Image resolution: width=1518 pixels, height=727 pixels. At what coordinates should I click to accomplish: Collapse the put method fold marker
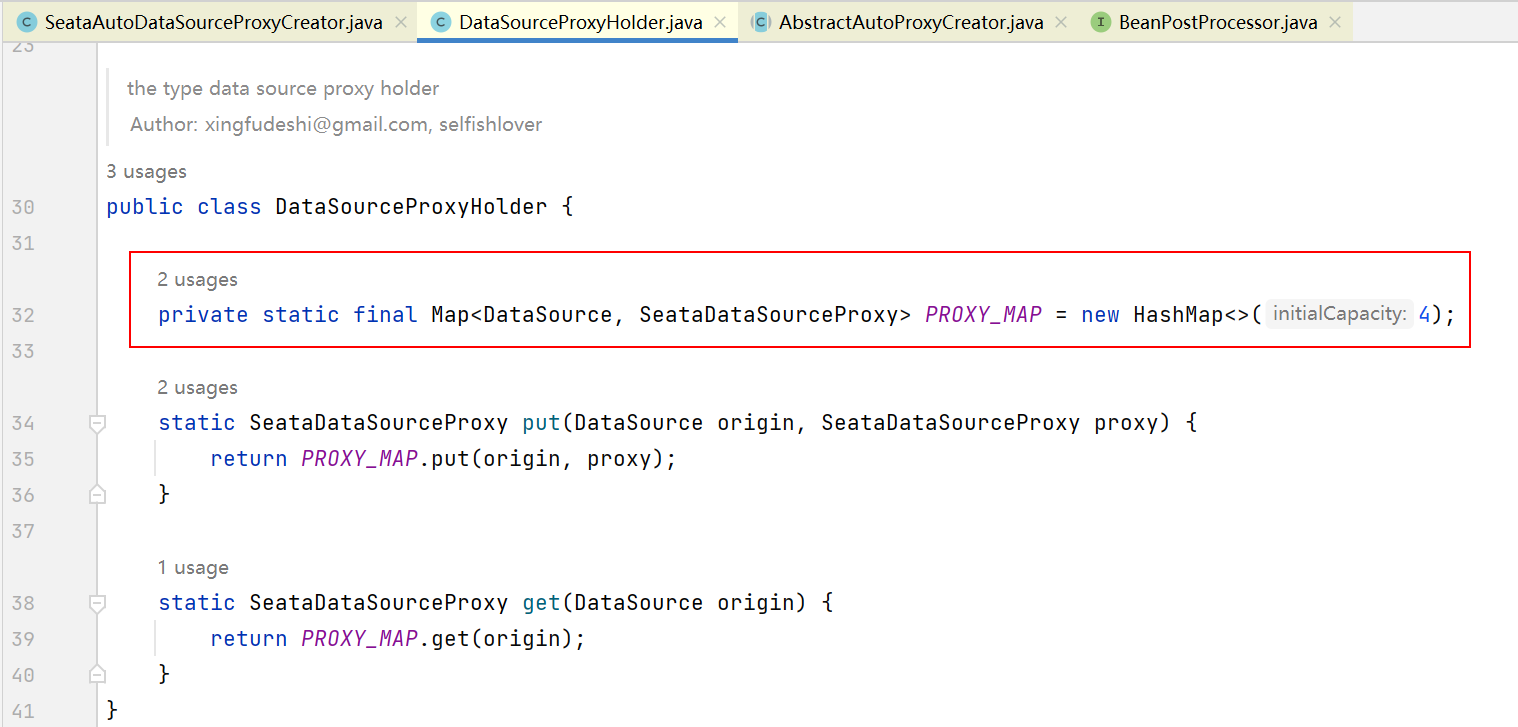[97, 423]
